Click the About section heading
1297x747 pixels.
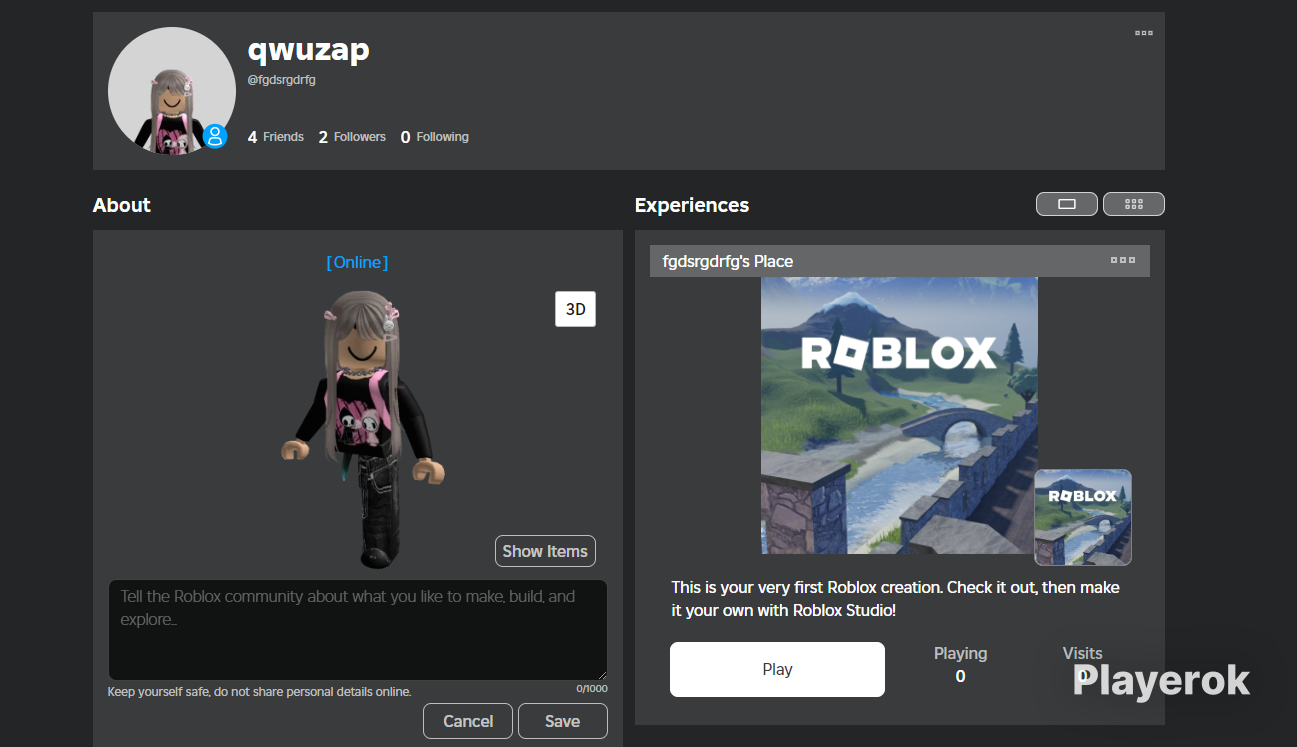tap(122, 205)
